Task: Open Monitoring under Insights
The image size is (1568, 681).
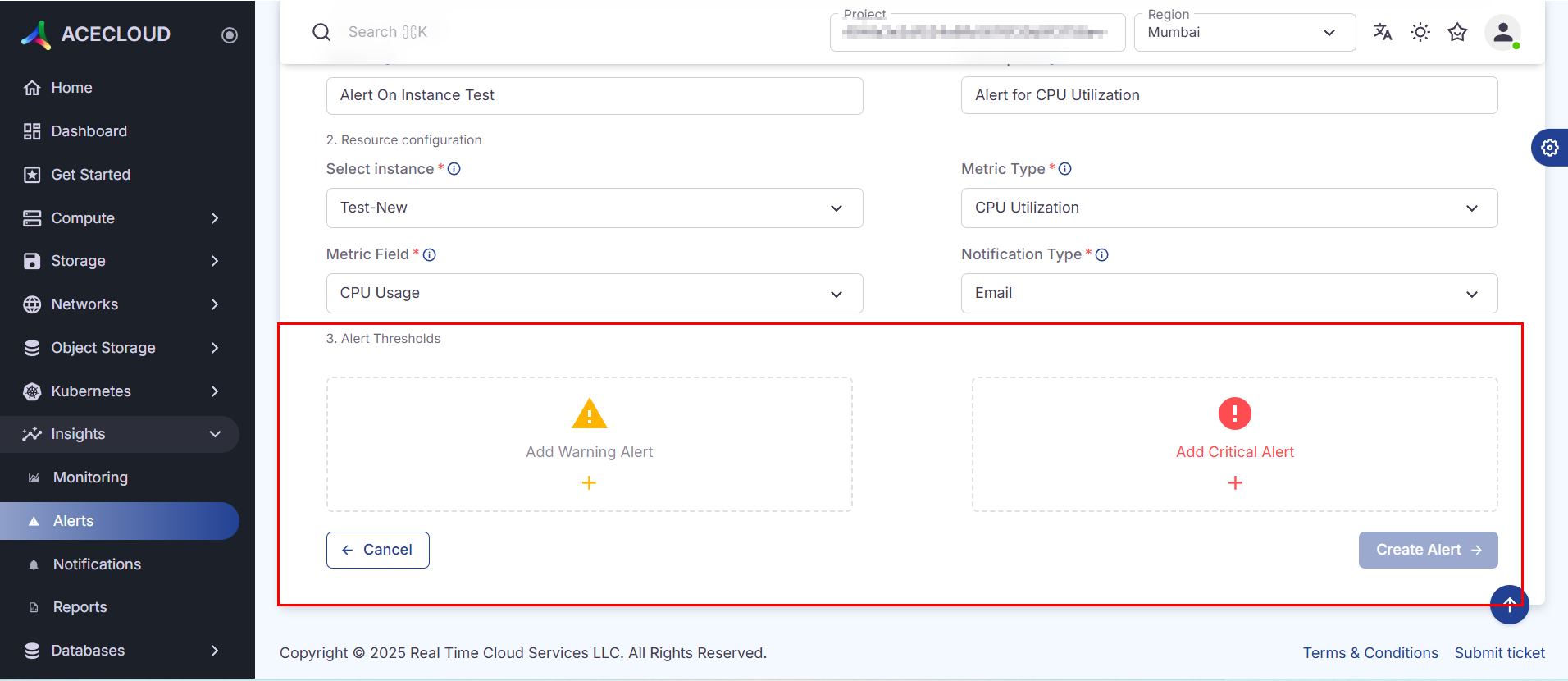Action: pyautogui.click(x=90, y=478)
